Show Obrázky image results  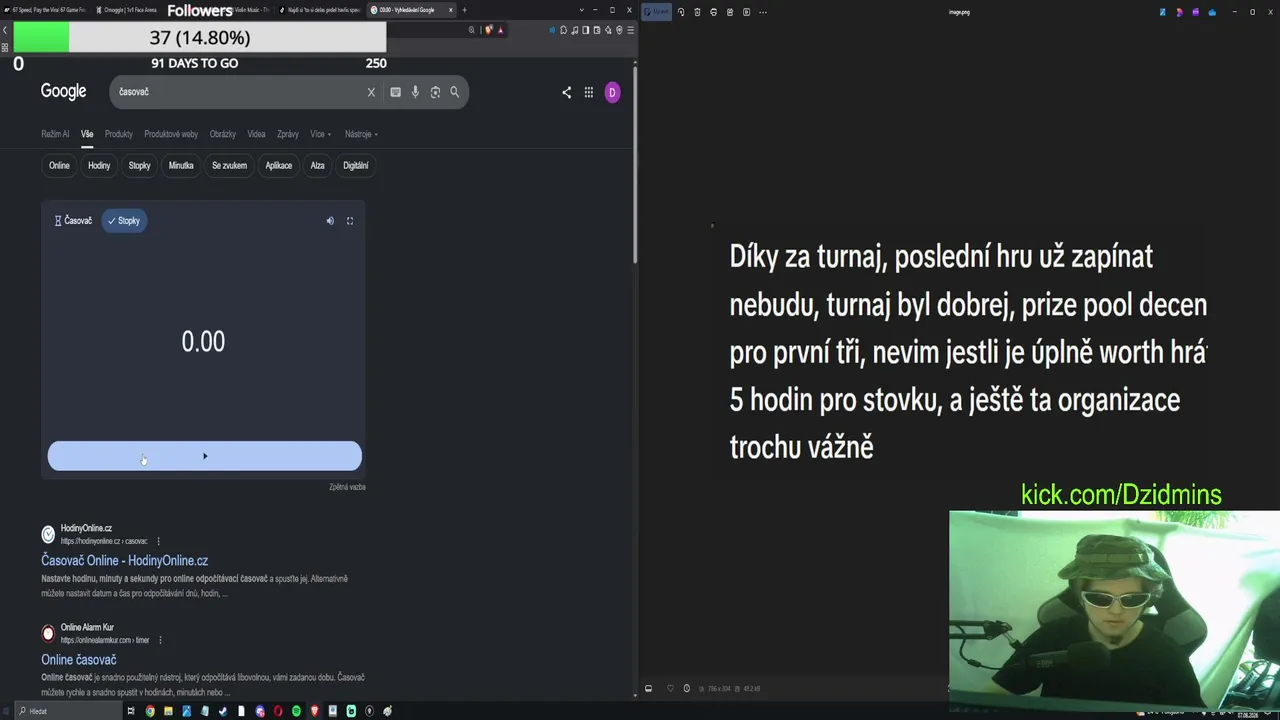(x=223, y=134)
